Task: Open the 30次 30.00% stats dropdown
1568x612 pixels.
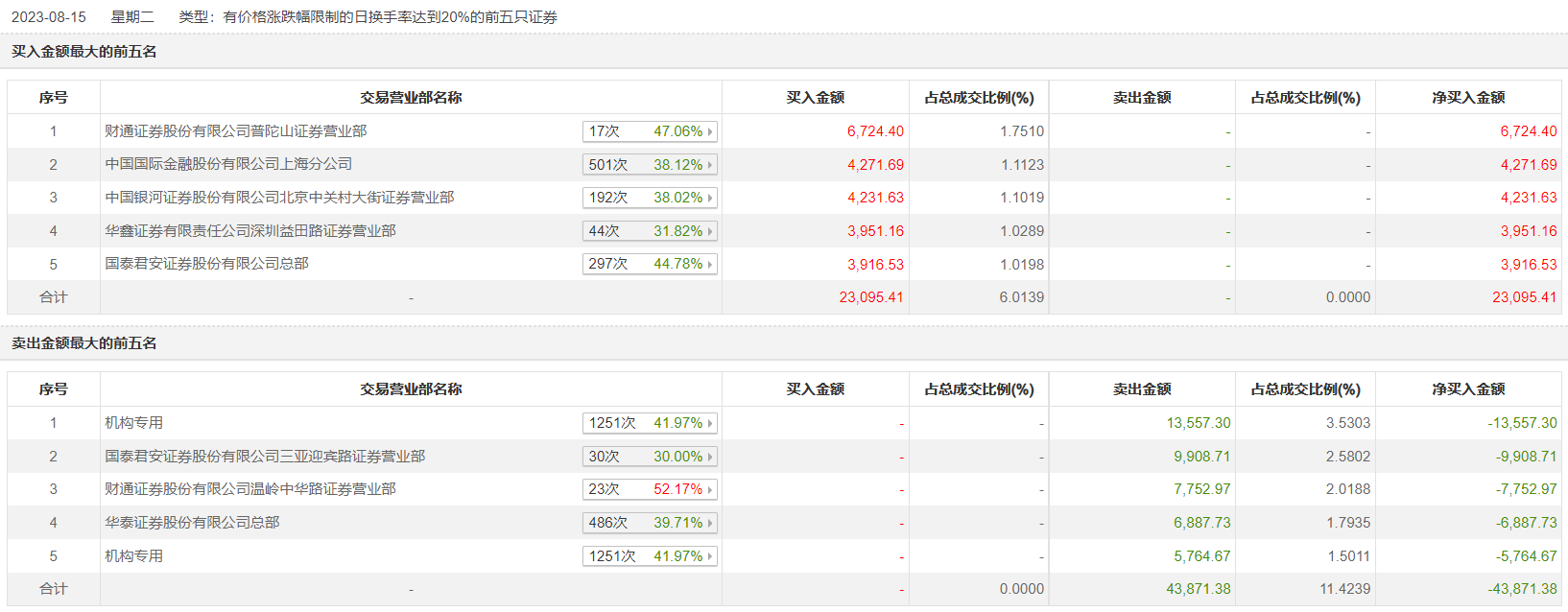Action: tap(710, 457)
